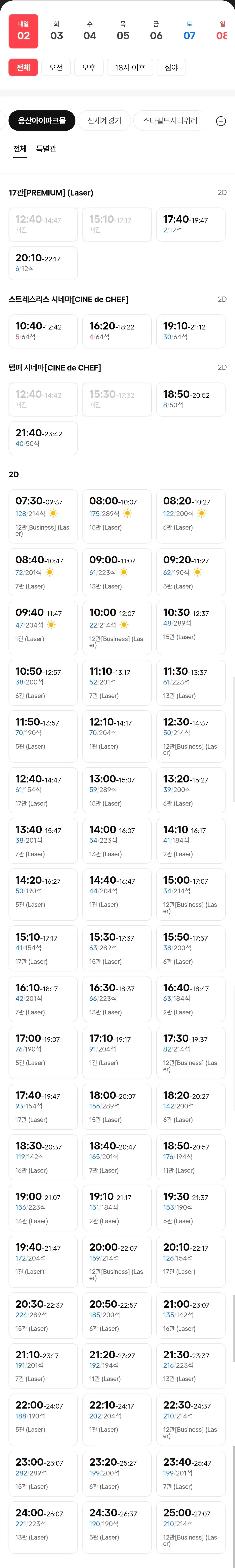Turn on the 심야 late-night filter
Viewport: 235px width, 1568px height.
tap(172, 68)
